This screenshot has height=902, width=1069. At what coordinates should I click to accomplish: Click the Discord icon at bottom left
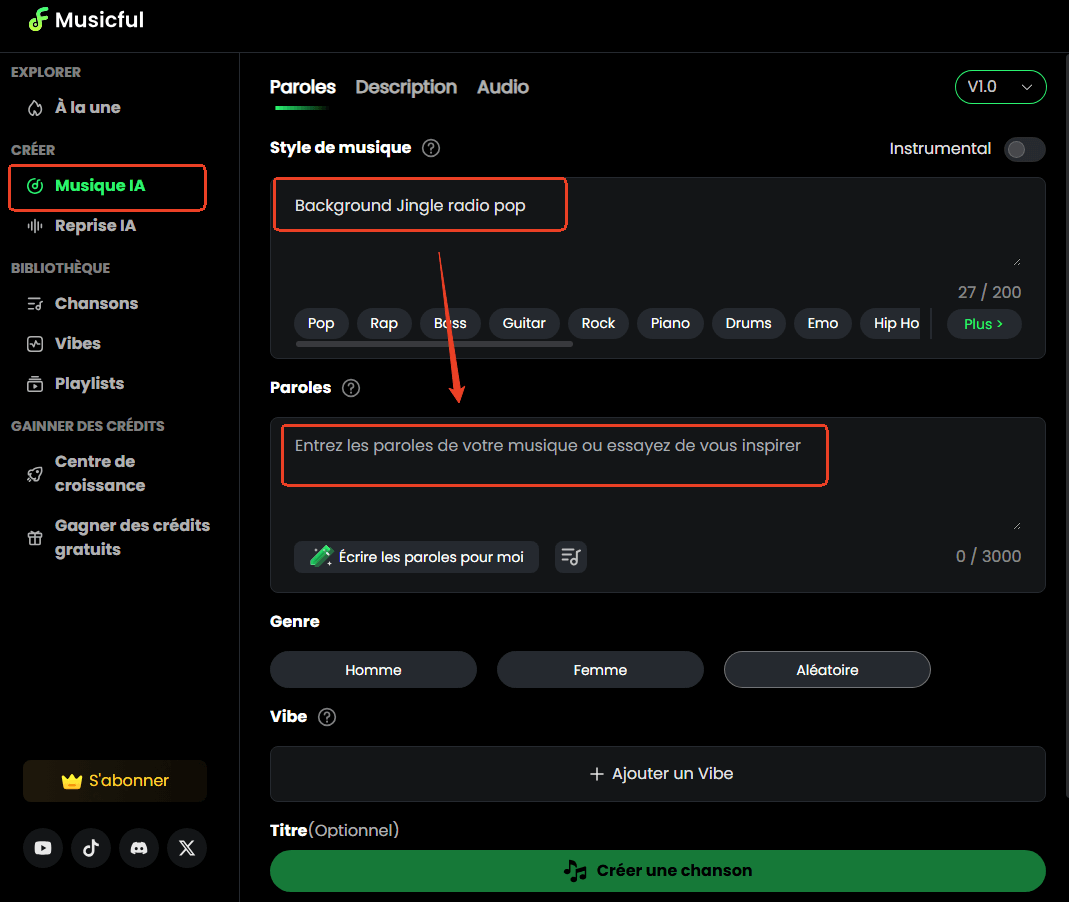click(138, 848)
